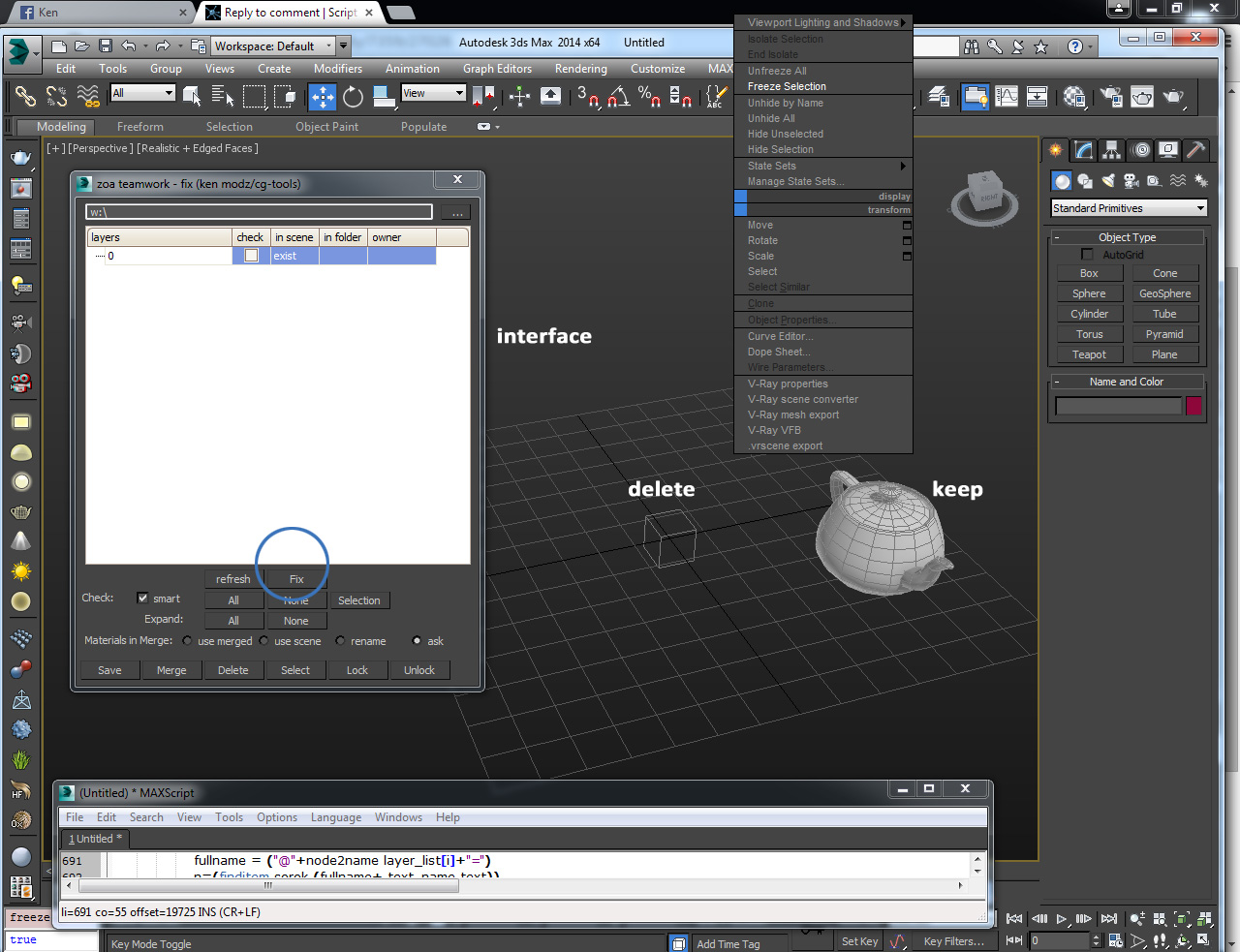Click the Rotate settings box in quad menu
This screenshot has width=1240, height=952.
tap(907, 240)
